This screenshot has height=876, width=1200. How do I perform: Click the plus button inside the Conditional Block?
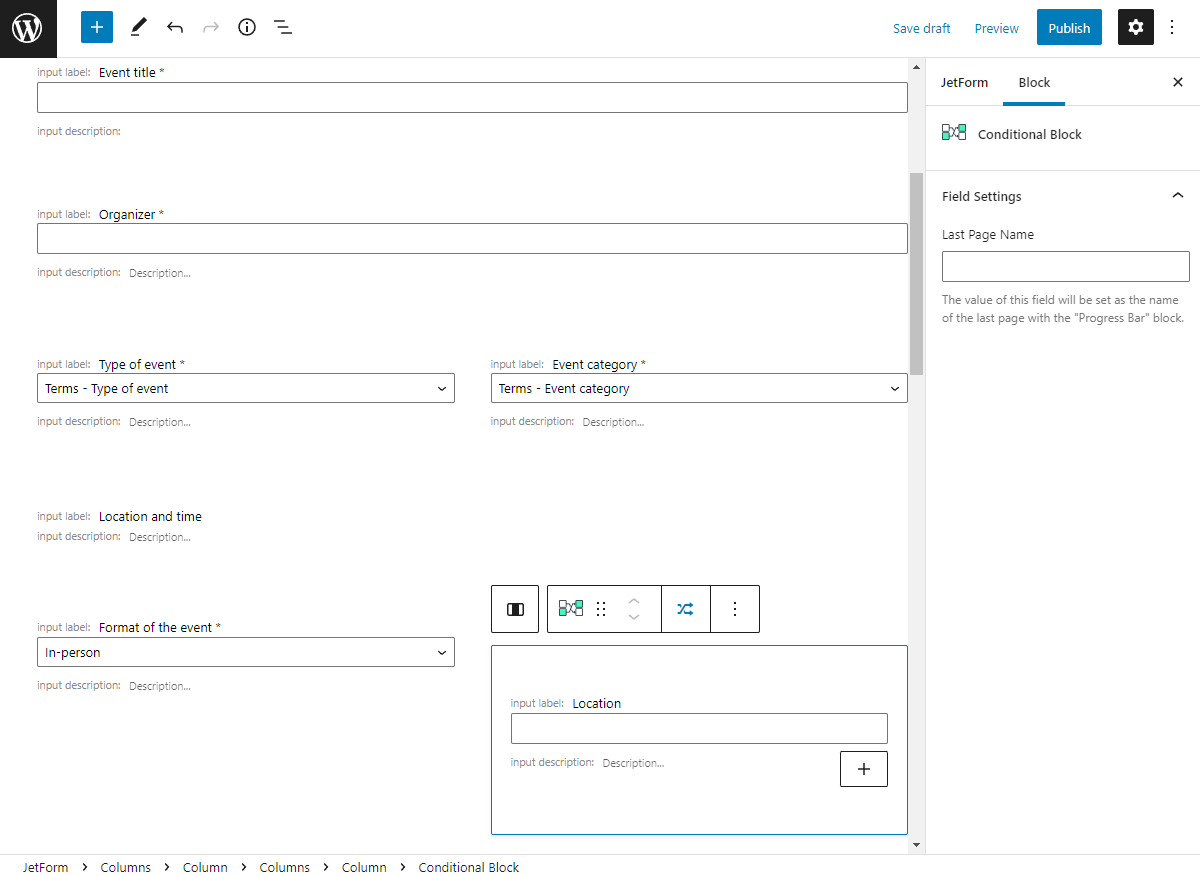coord(863,768)
